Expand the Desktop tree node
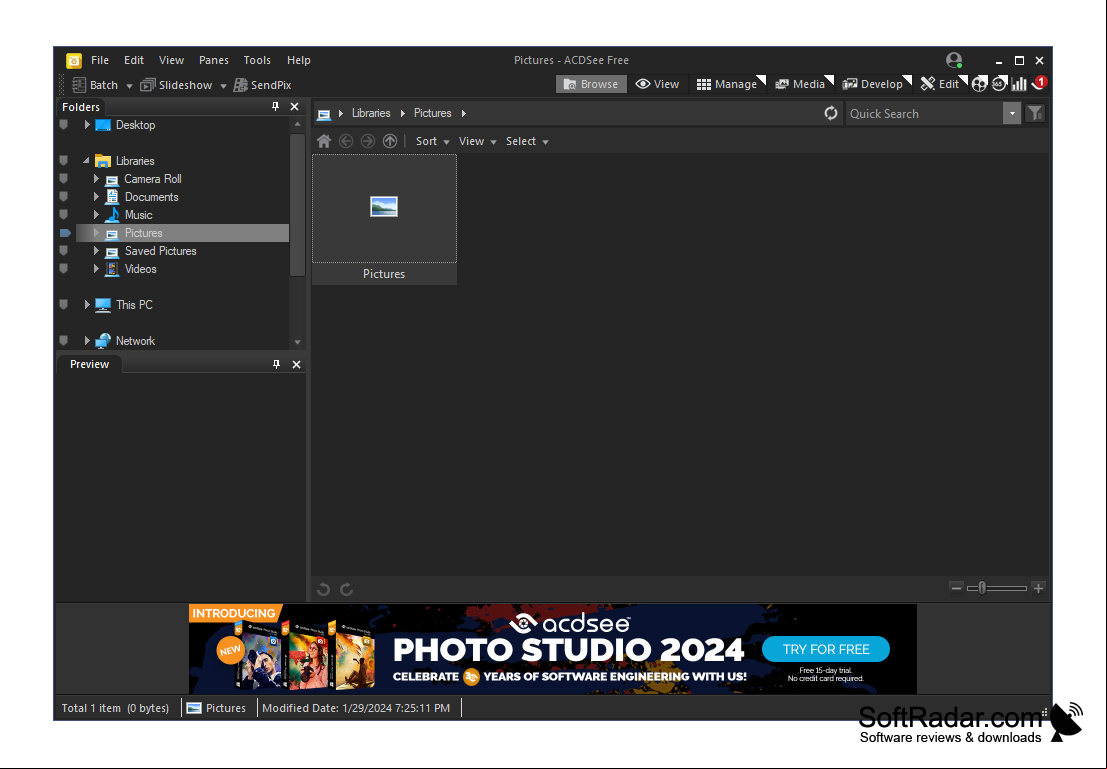Screen dimensions: 1107x769 [x=87, y=125]
